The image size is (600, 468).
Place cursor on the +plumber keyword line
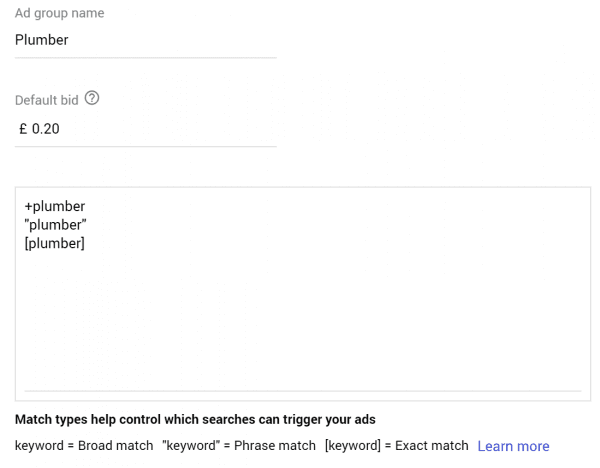pyautogui.click(x=55, y=206)
